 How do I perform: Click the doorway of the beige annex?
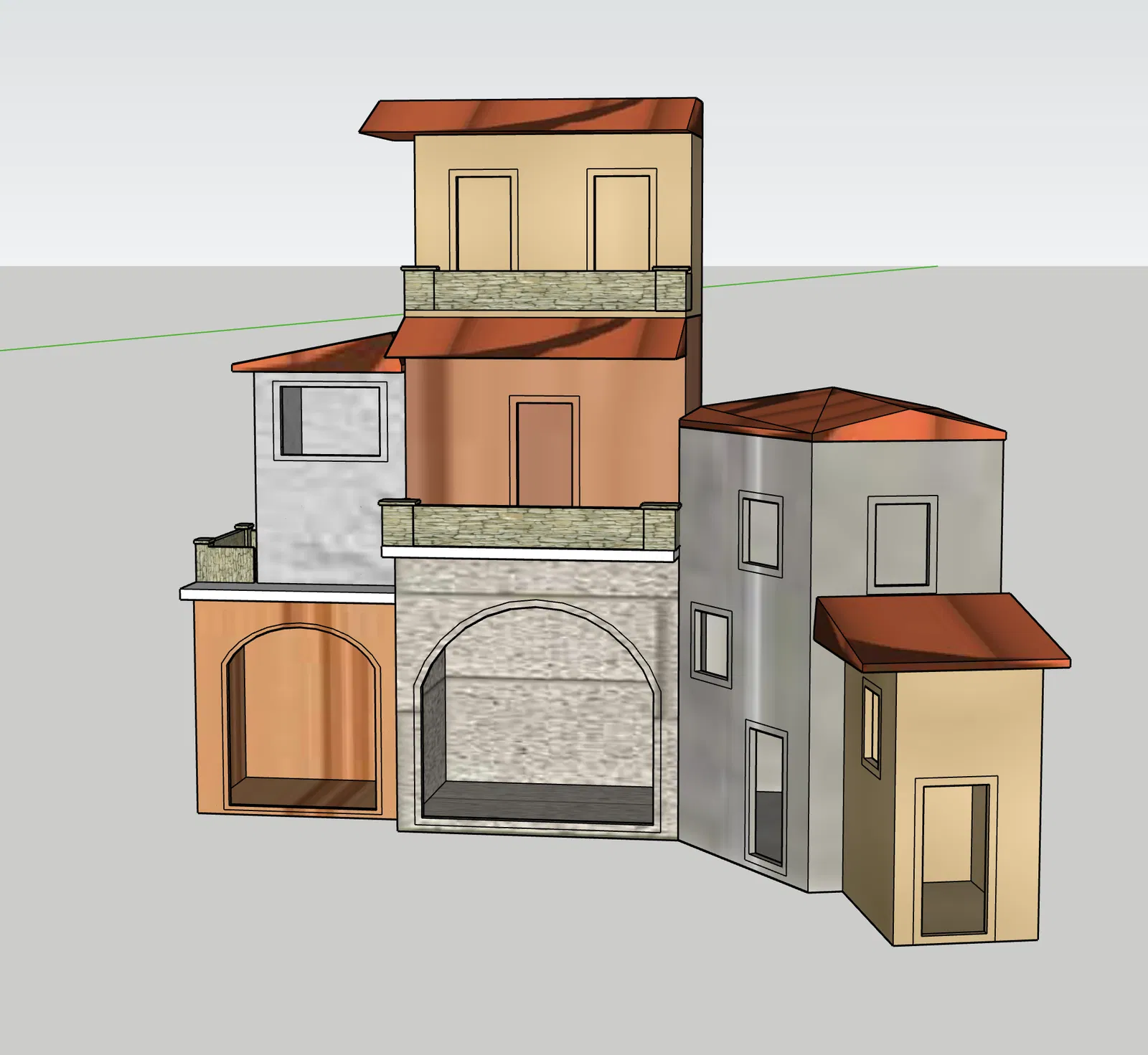point(956,861)
